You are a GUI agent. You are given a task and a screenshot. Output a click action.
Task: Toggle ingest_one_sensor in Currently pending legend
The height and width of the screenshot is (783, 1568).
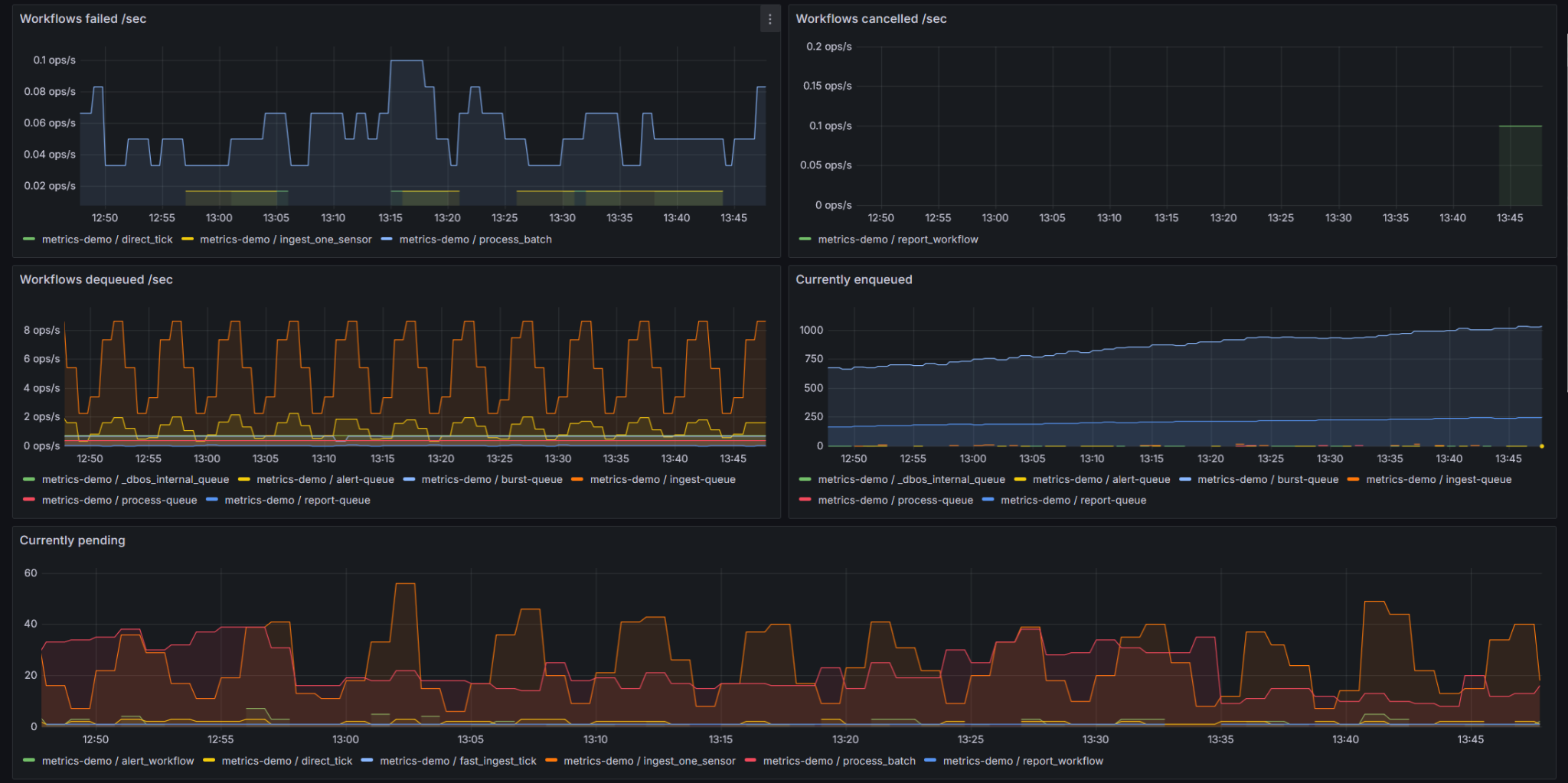click(649, 762)
